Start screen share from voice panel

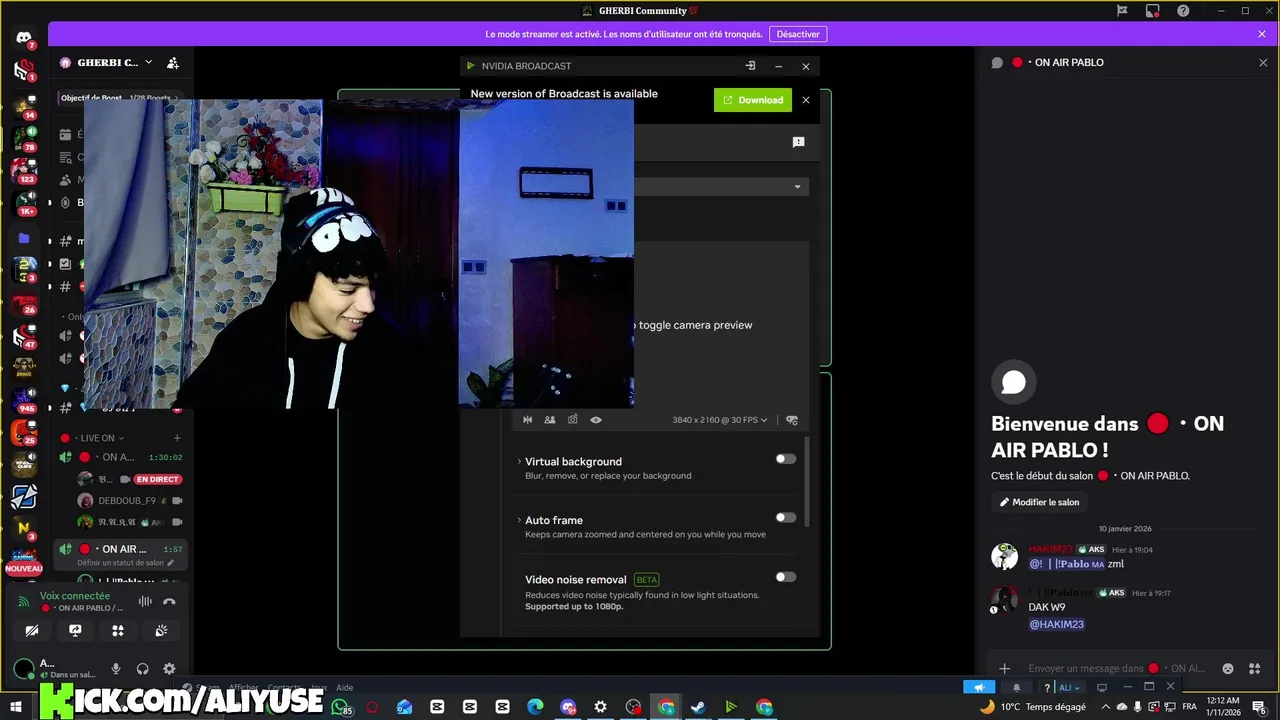(x=75, y=631)
